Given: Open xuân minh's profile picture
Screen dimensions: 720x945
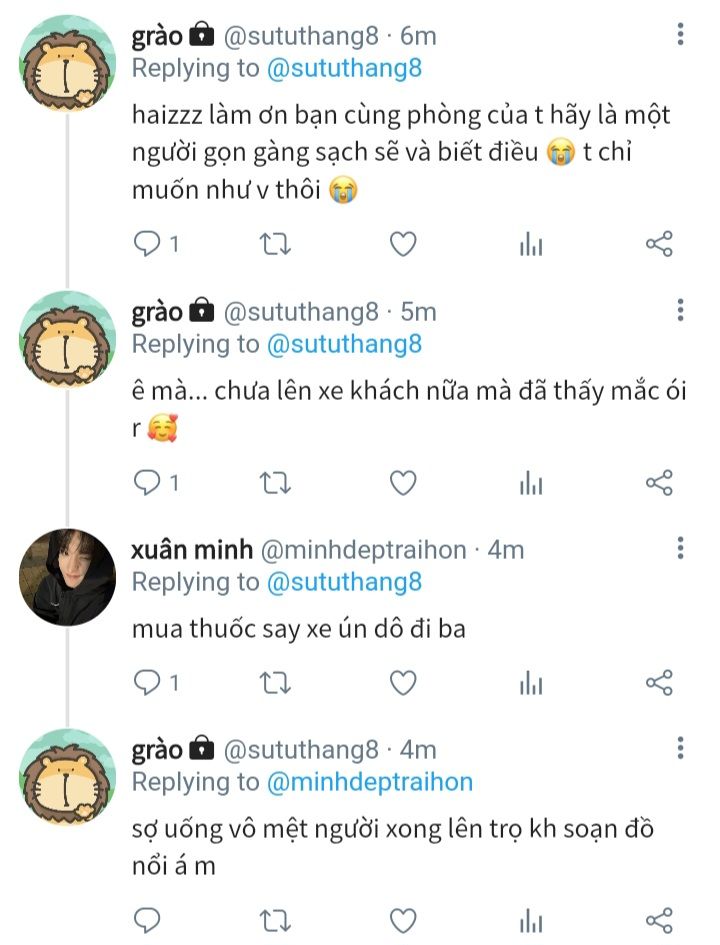Looking at the screenshot, I should point(68,577).
